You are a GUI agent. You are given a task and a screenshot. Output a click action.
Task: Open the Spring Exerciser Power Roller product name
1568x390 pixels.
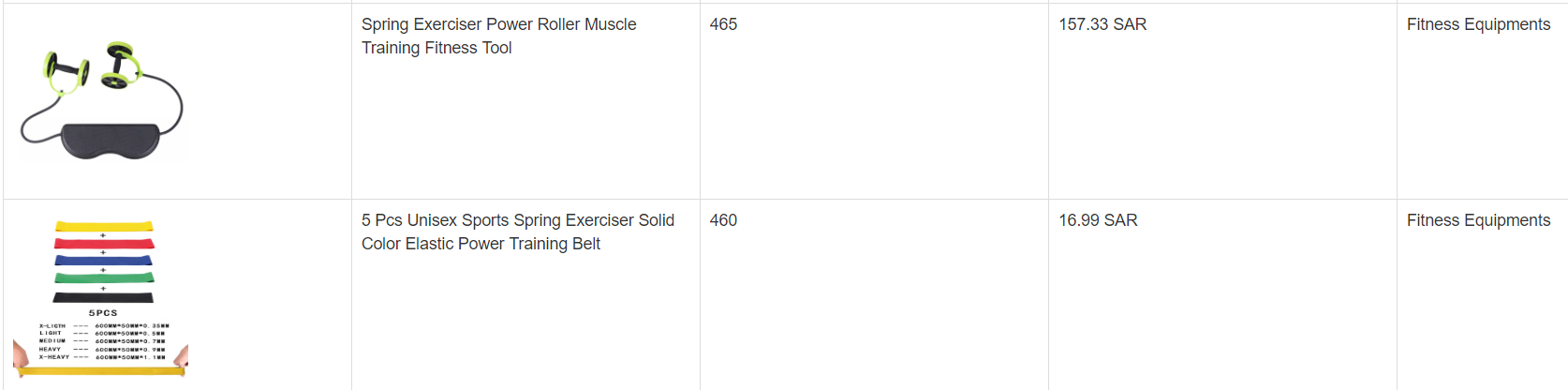coord(498,25)
